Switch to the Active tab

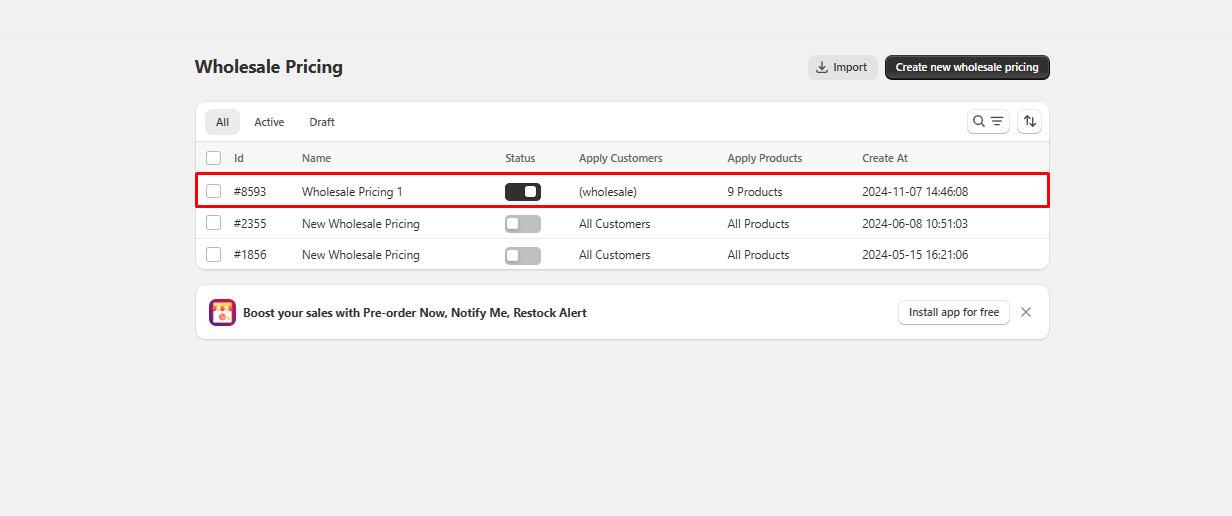click(x=269, y=122)
